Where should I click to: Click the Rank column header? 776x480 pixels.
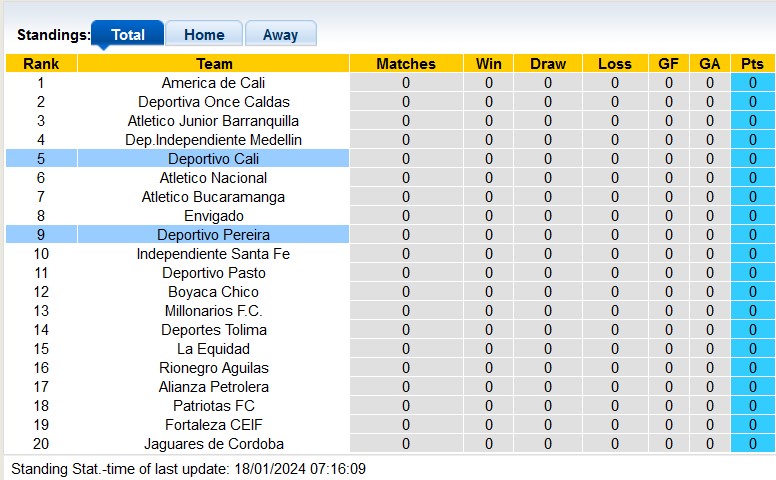[x=41, y=64]
